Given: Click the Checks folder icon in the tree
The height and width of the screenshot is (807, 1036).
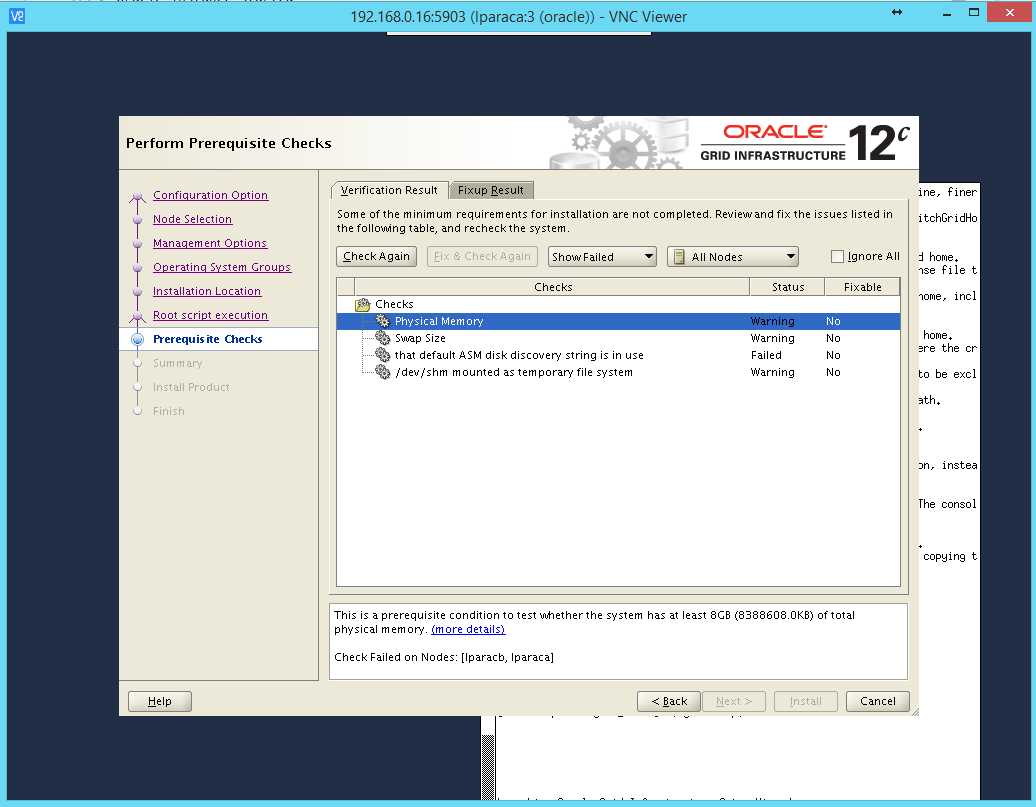Looking at the screenshot, I should click(363, 304).
